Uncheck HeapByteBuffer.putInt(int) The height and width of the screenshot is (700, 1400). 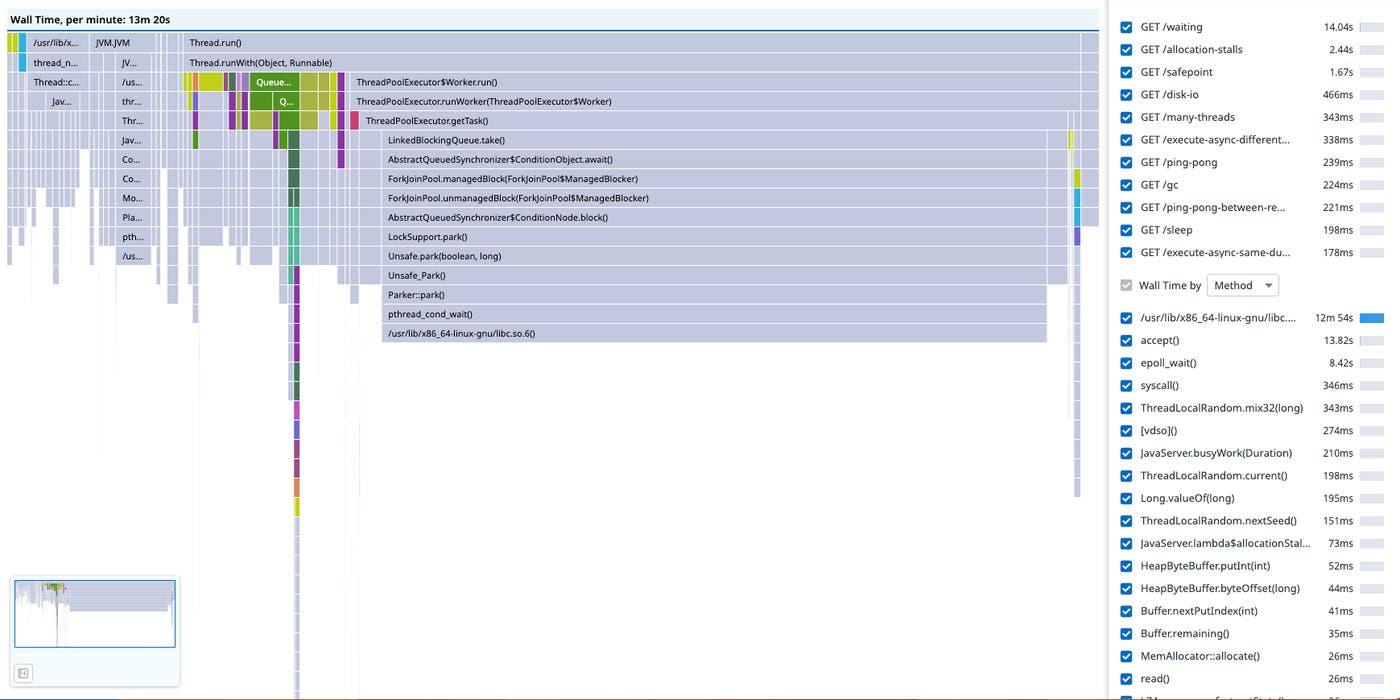[1126, 565]
